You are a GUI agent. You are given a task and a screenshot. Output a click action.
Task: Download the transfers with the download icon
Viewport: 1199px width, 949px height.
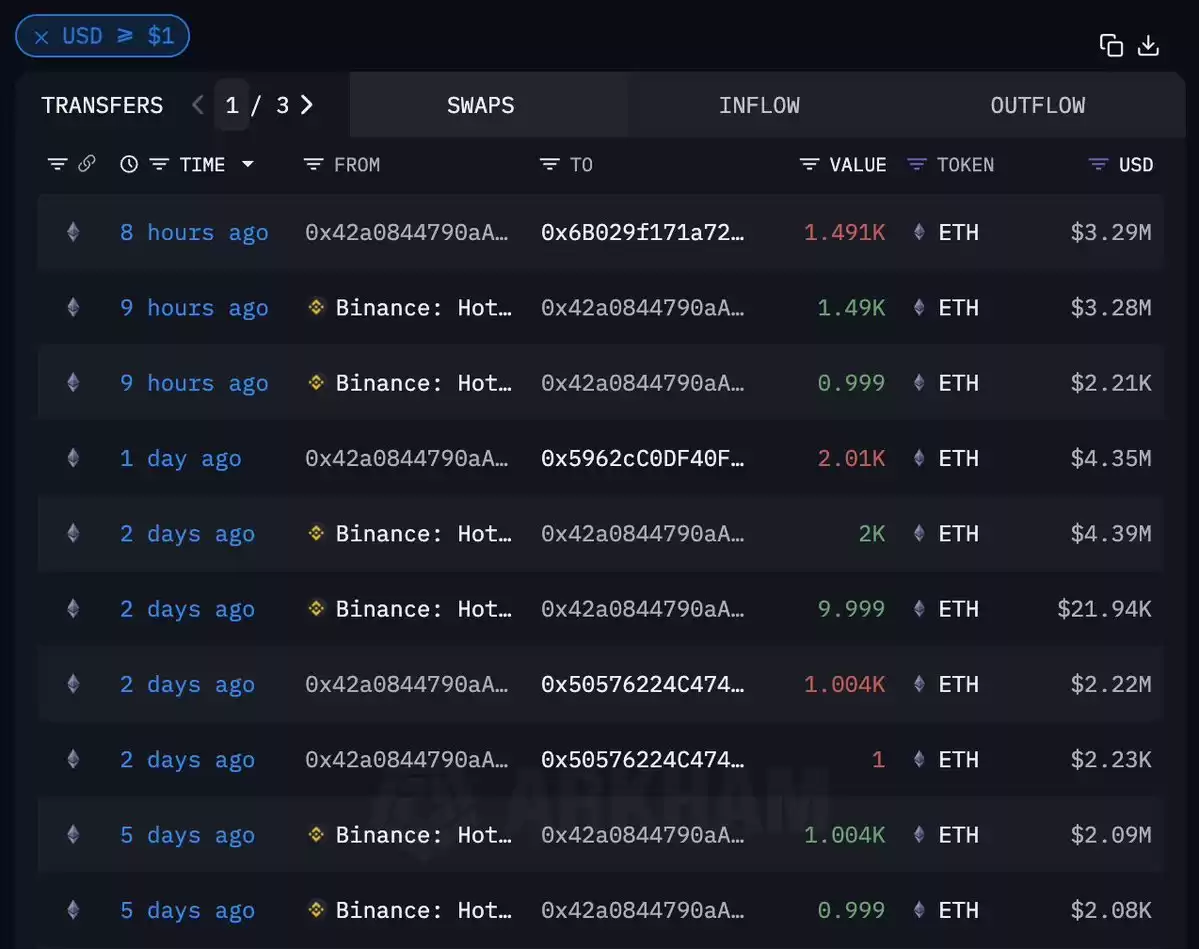[x=1148, y=46]
